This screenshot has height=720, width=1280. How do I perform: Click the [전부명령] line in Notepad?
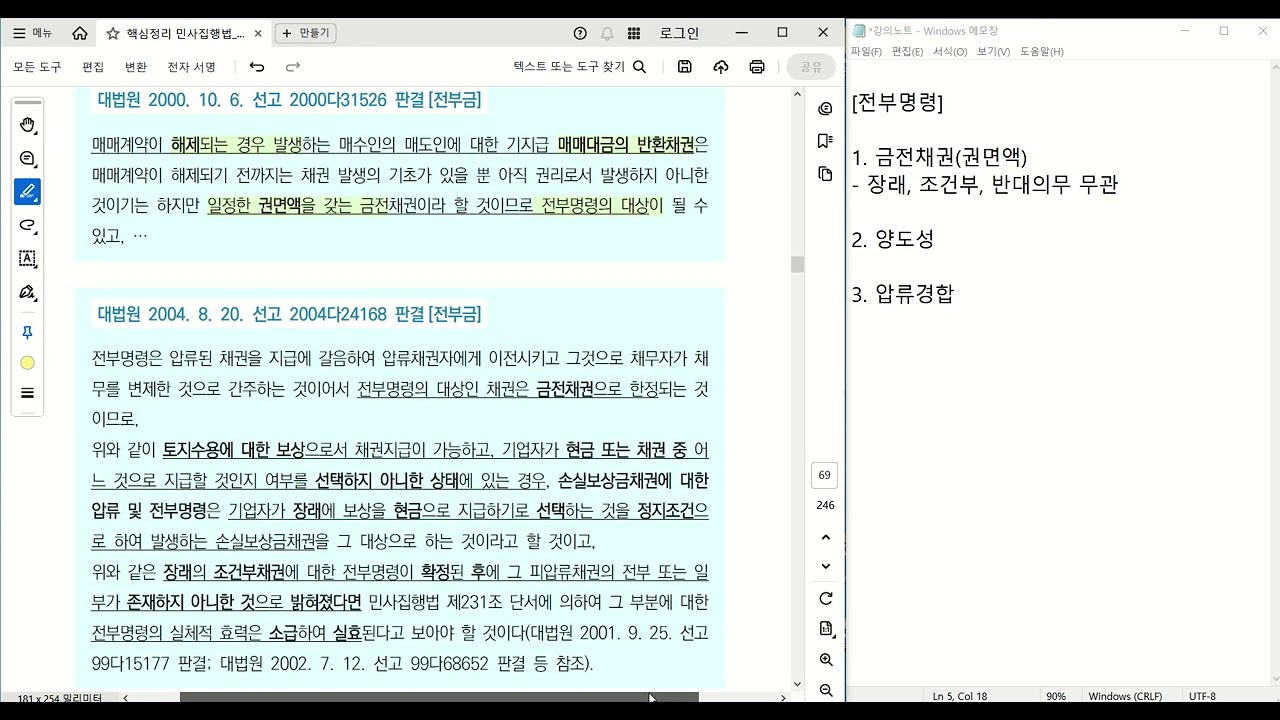click(x=897, y=103)
